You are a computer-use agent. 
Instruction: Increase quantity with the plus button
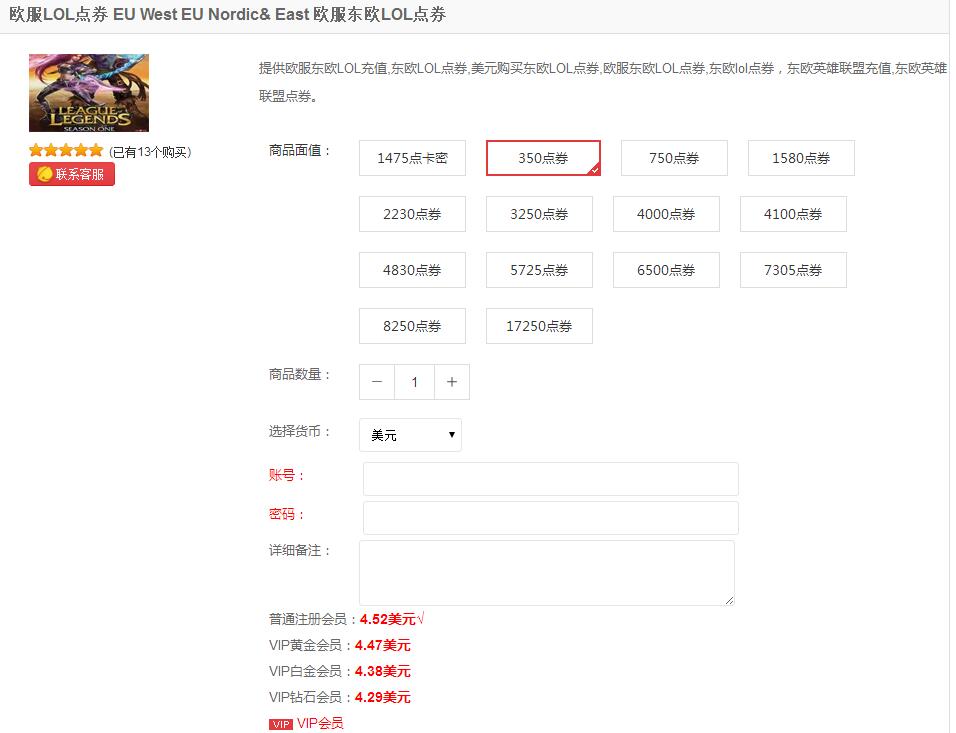click(452, 382)
